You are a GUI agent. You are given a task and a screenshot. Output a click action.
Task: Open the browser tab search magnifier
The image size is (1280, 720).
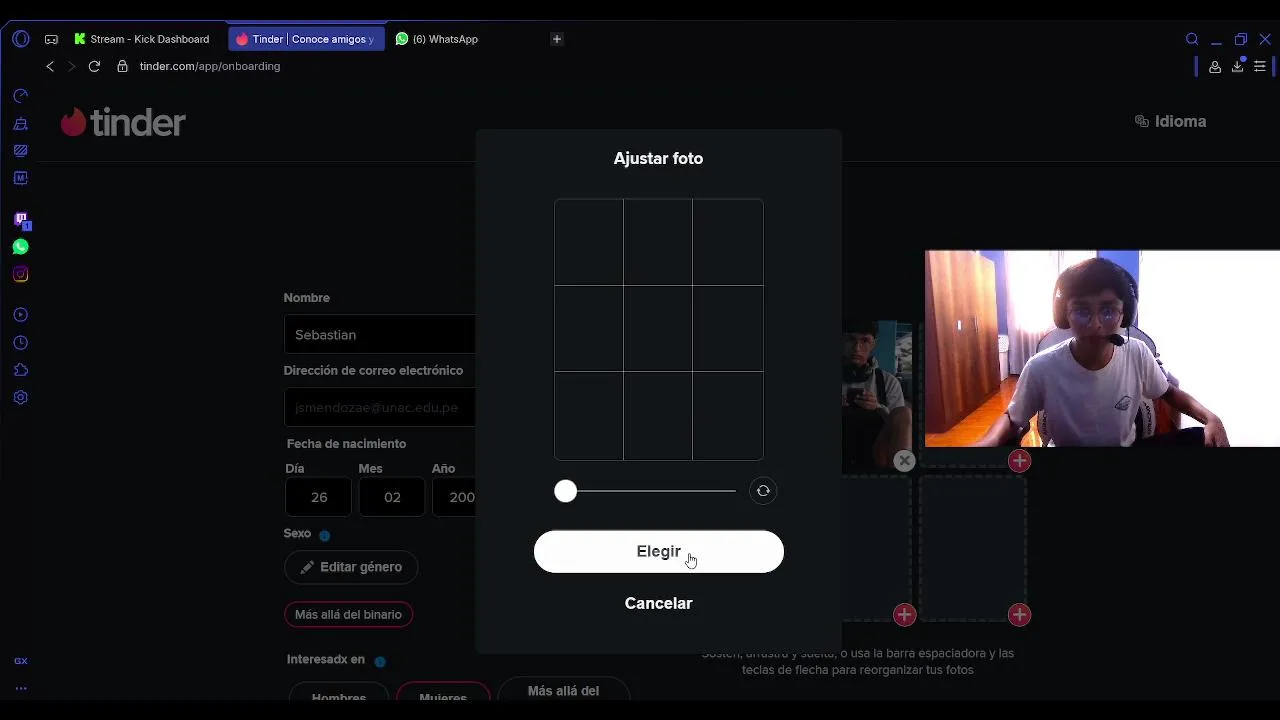pos(1192,39)
